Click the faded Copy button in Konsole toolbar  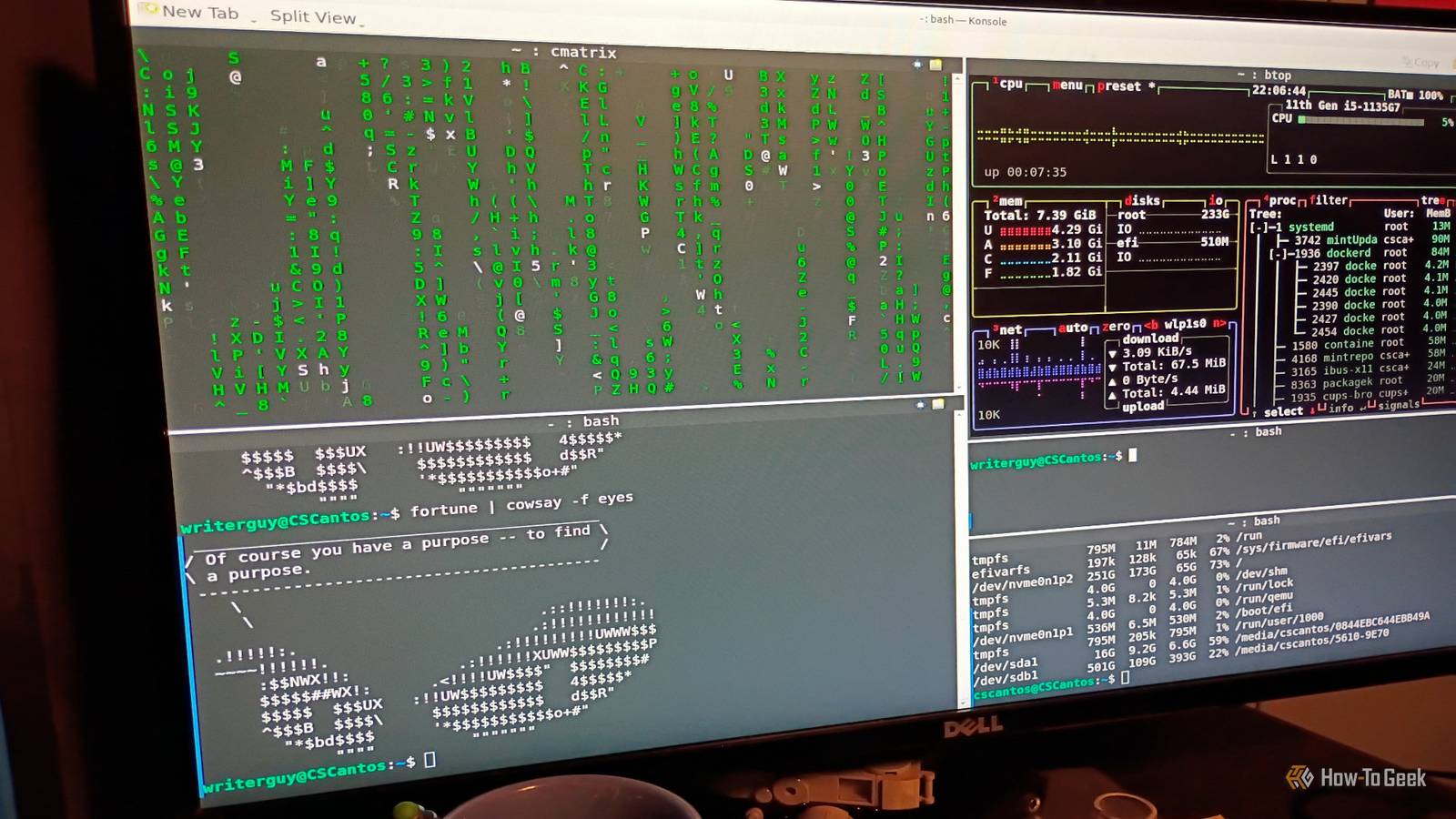tap(1421, 63)
